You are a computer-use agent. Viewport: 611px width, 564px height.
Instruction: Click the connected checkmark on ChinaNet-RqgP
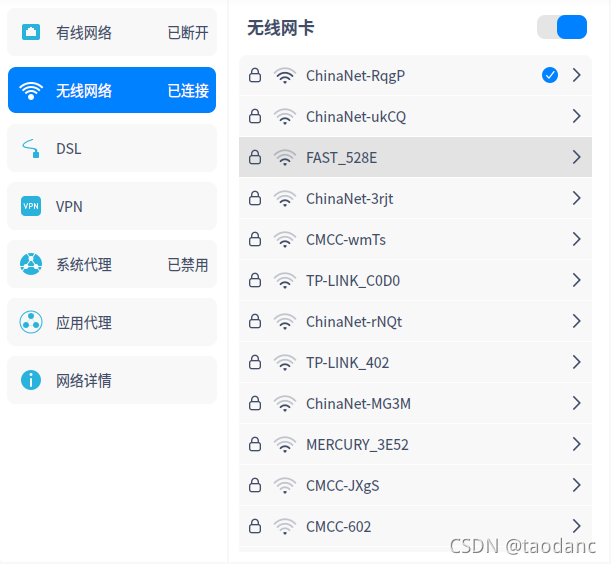[549, 75]
